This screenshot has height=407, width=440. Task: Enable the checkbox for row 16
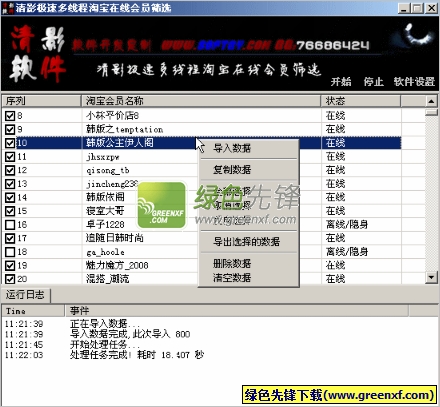pos(10,225)
